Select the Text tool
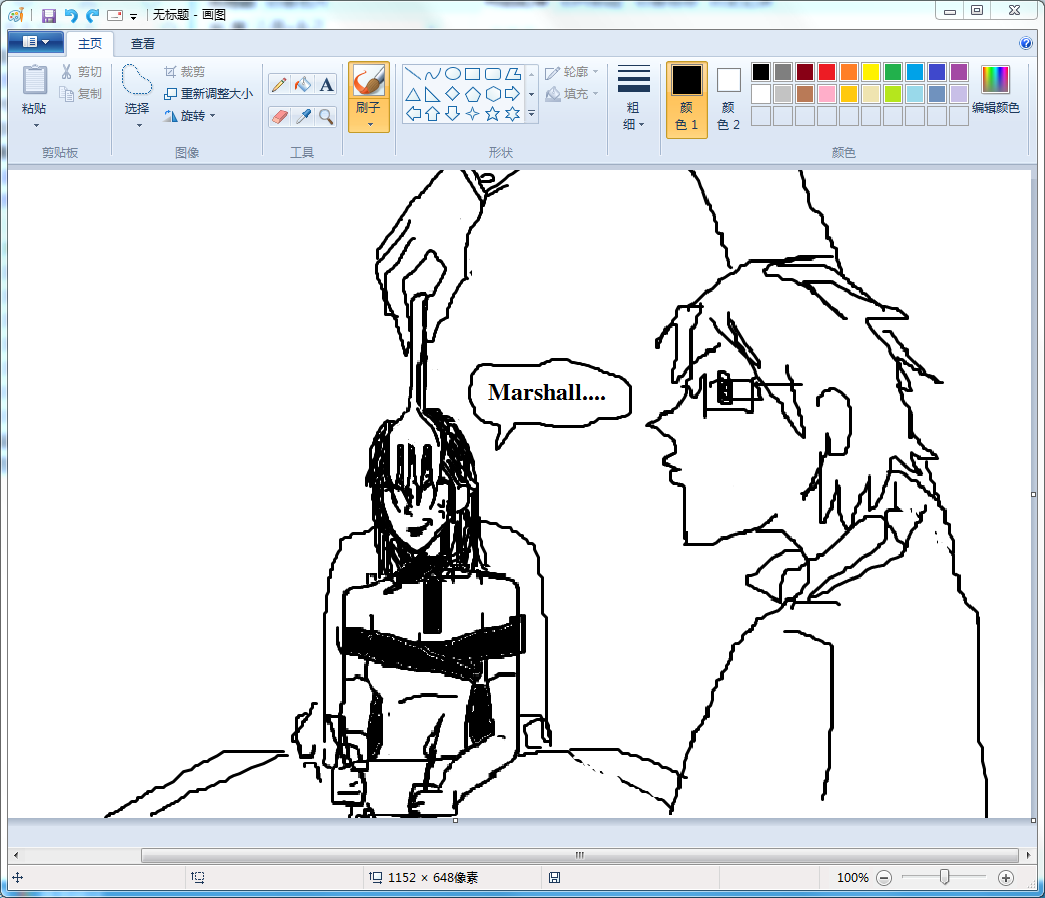Image resolution: width=1045 pixels, height=898 pixels. [326, 85]
